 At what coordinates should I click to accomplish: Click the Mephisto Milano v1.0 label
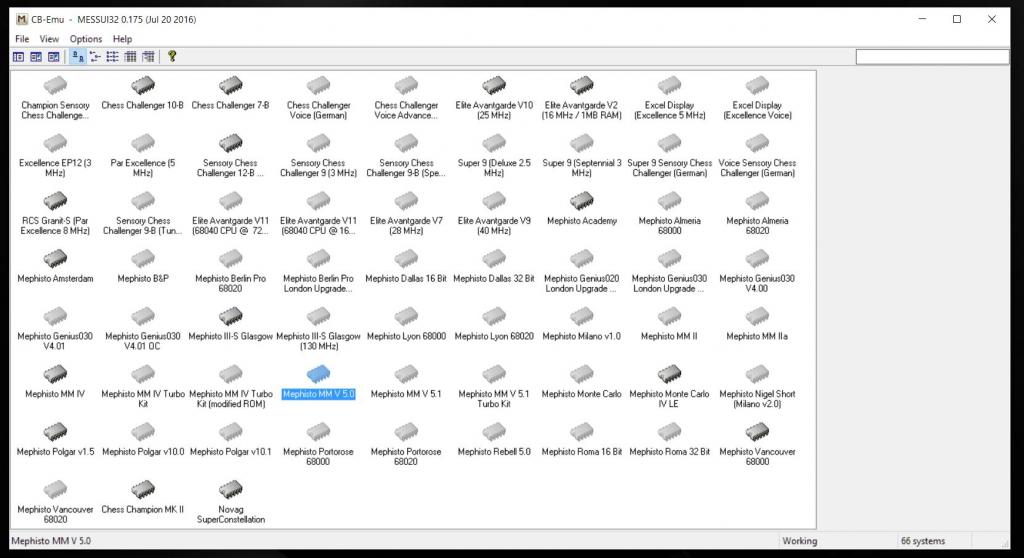point(582,337)
